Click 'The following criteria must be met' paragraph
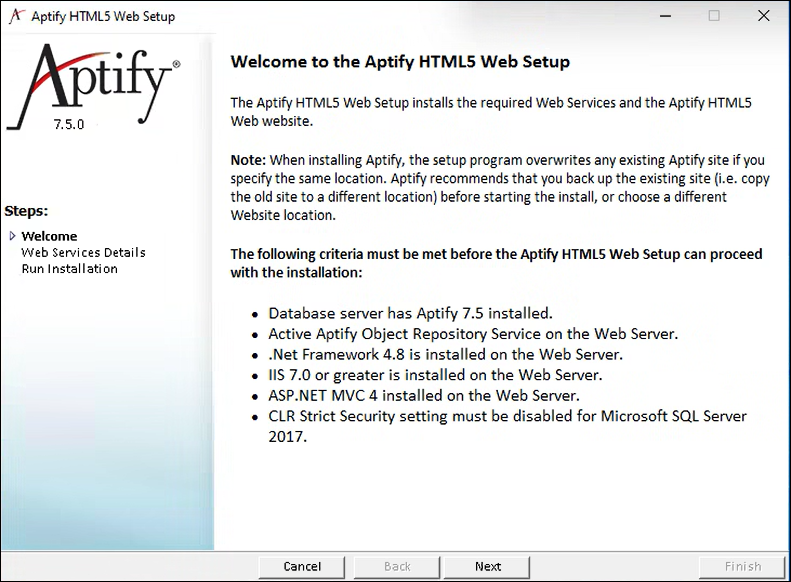Image resolution: width=791 pixels, height=582 pixels. click(x=496, y=263)
